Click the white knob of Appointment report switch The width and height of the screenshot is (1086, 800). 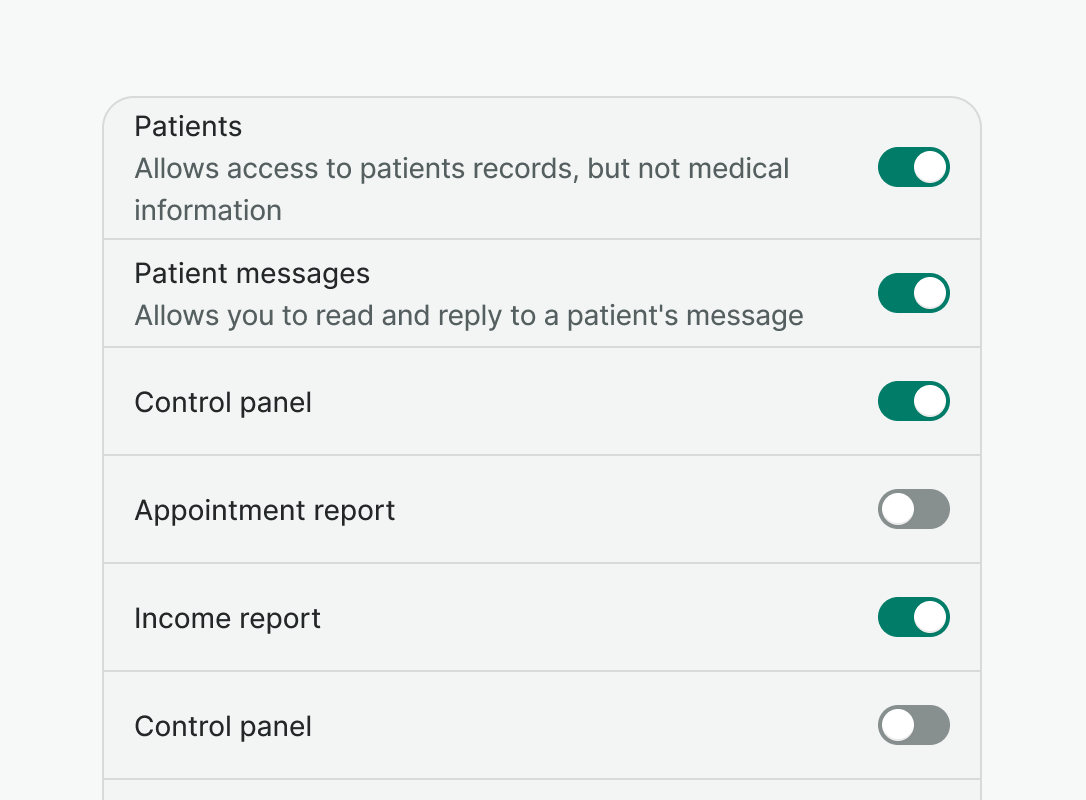(898, 510)
